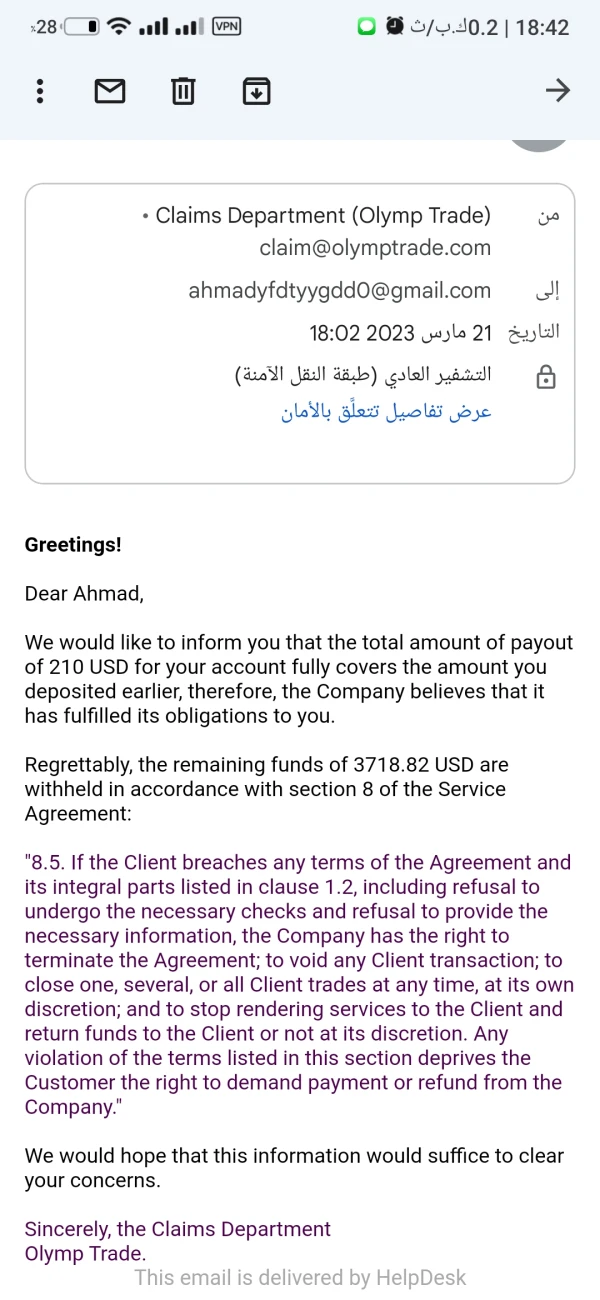Tap the sender avatar circle
The height and width of the screenshot is (1300, 600).
(x=540, y=145)
